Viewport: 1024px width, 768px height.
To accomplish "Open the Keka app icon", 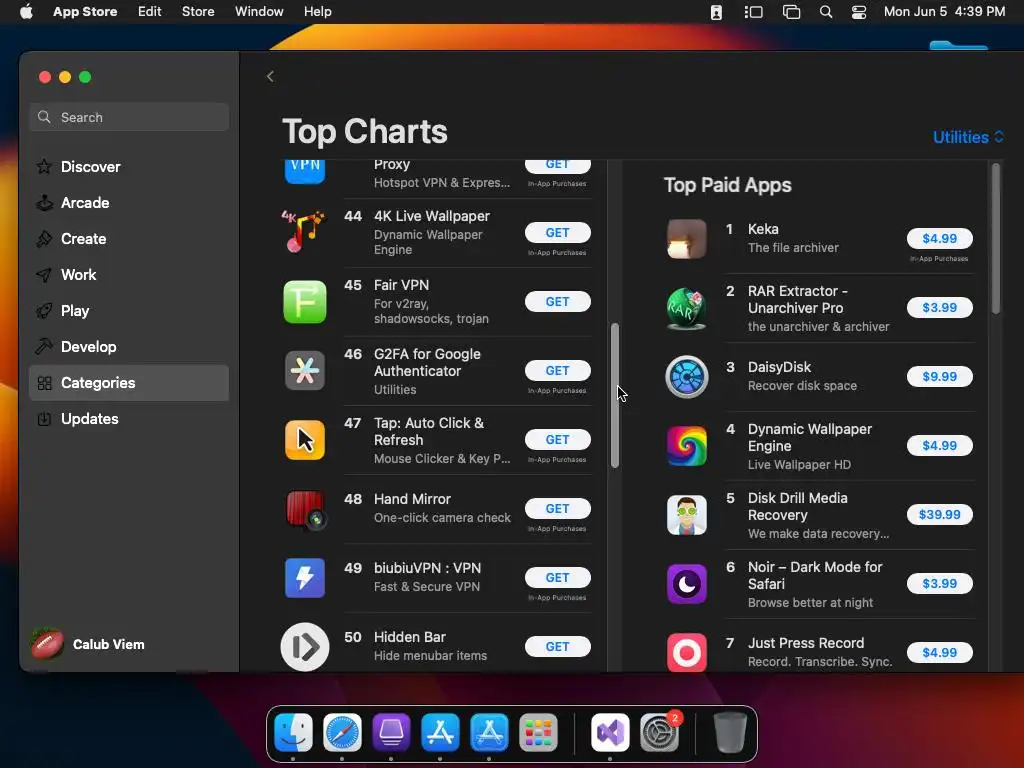I will (x=686, y=239).
